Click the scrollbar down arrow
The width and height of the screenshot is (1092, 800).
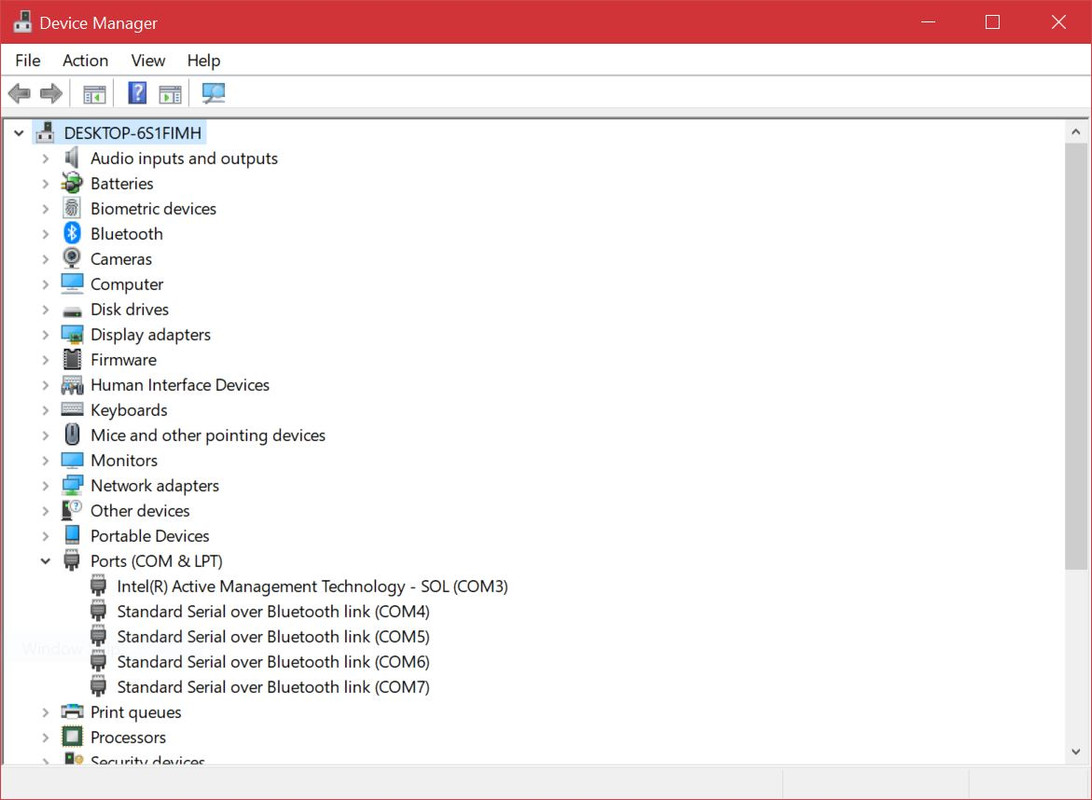1075,752
